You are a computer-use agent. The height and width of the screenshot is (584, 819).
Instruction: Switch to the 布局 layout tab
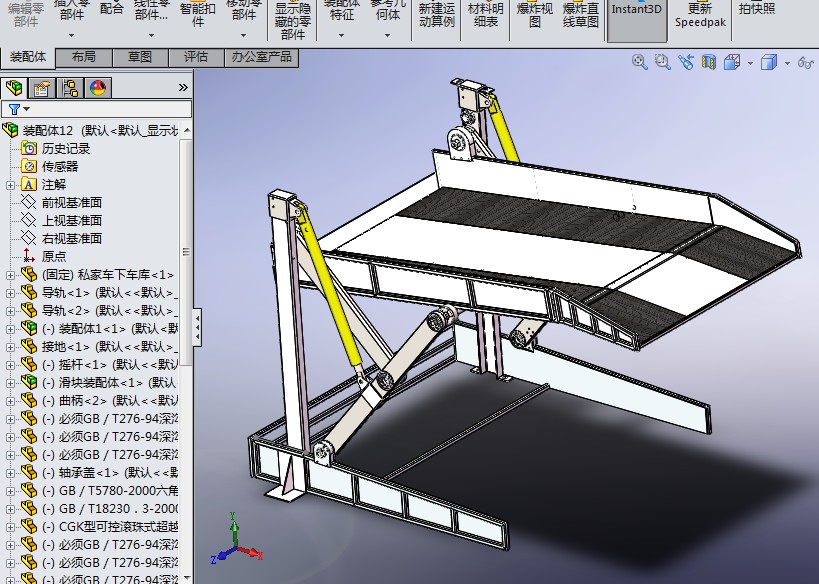84,57
